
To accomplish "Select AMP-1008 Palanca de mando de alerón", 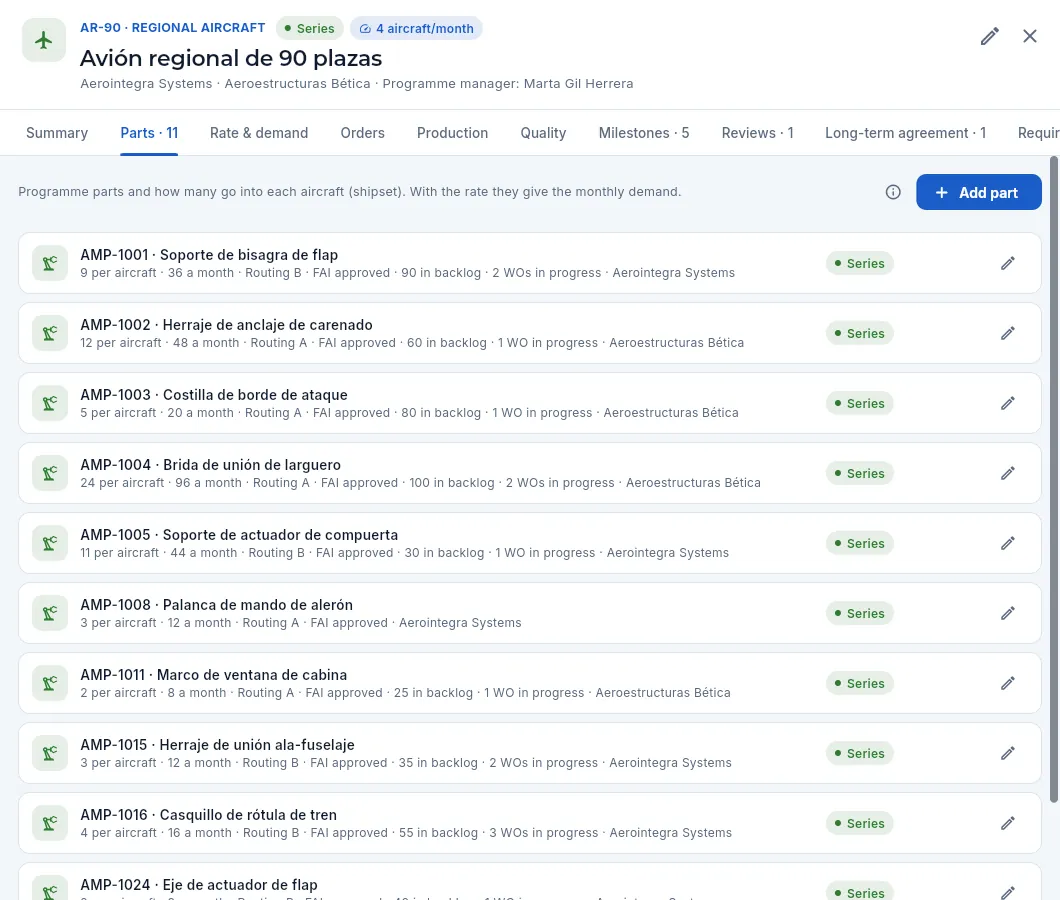I will (529, 613).
